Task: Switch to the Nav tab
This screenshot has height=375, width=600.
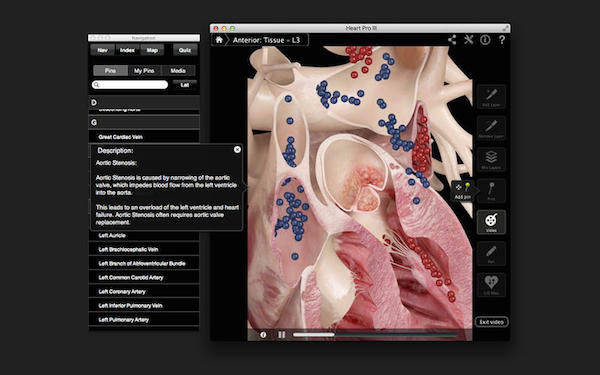Action: click(103, 50)
